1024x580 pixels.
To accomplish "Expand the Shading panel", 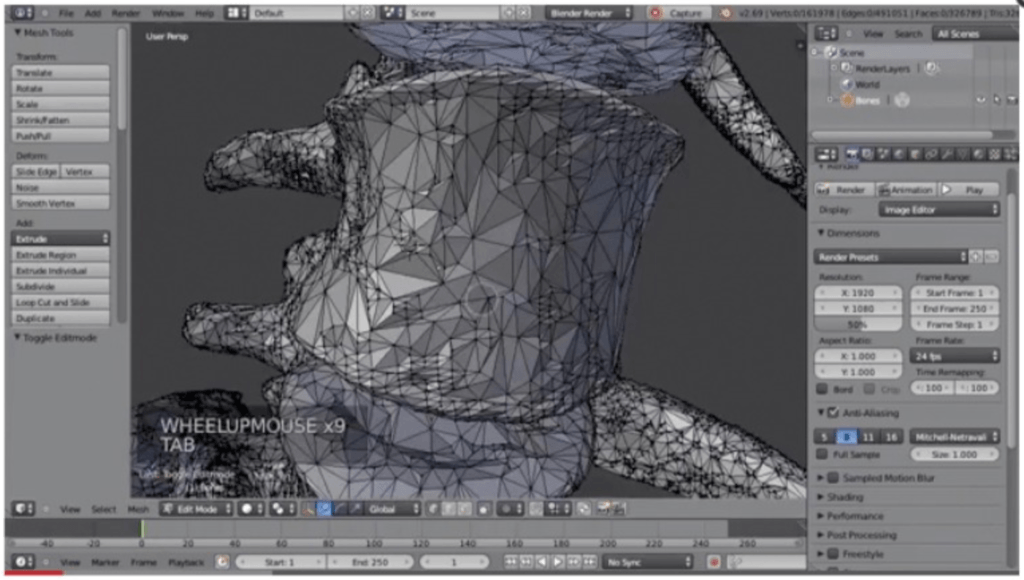I will click(844, 497).
